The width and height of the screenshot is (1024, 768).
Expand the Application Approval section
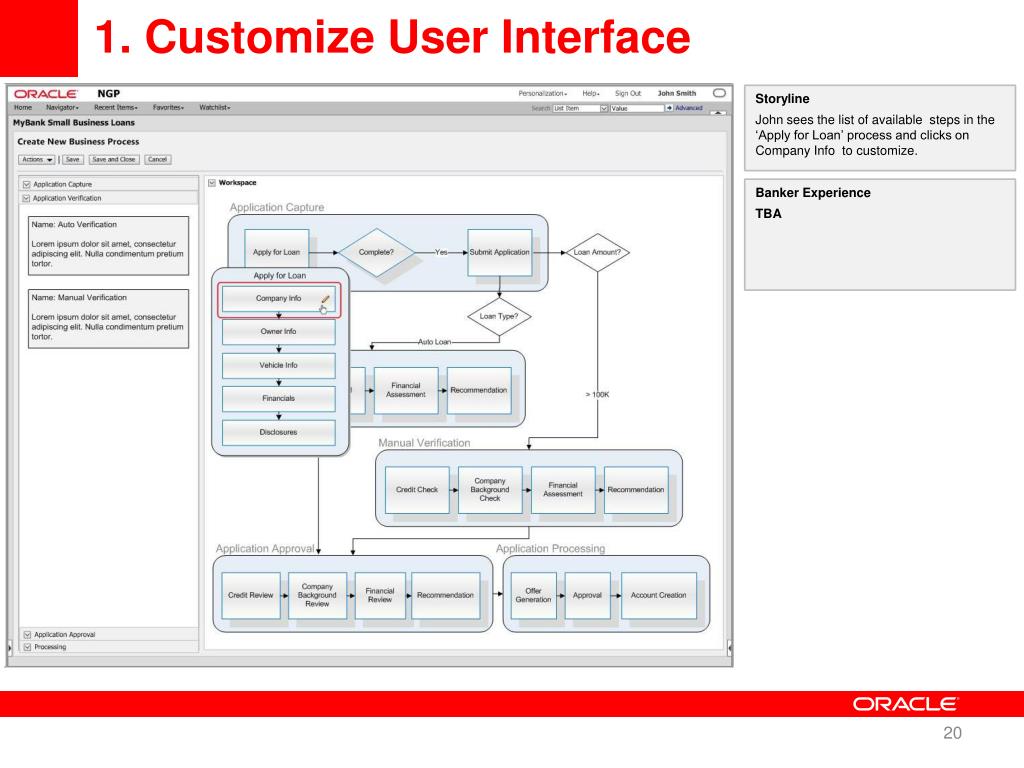27,634
